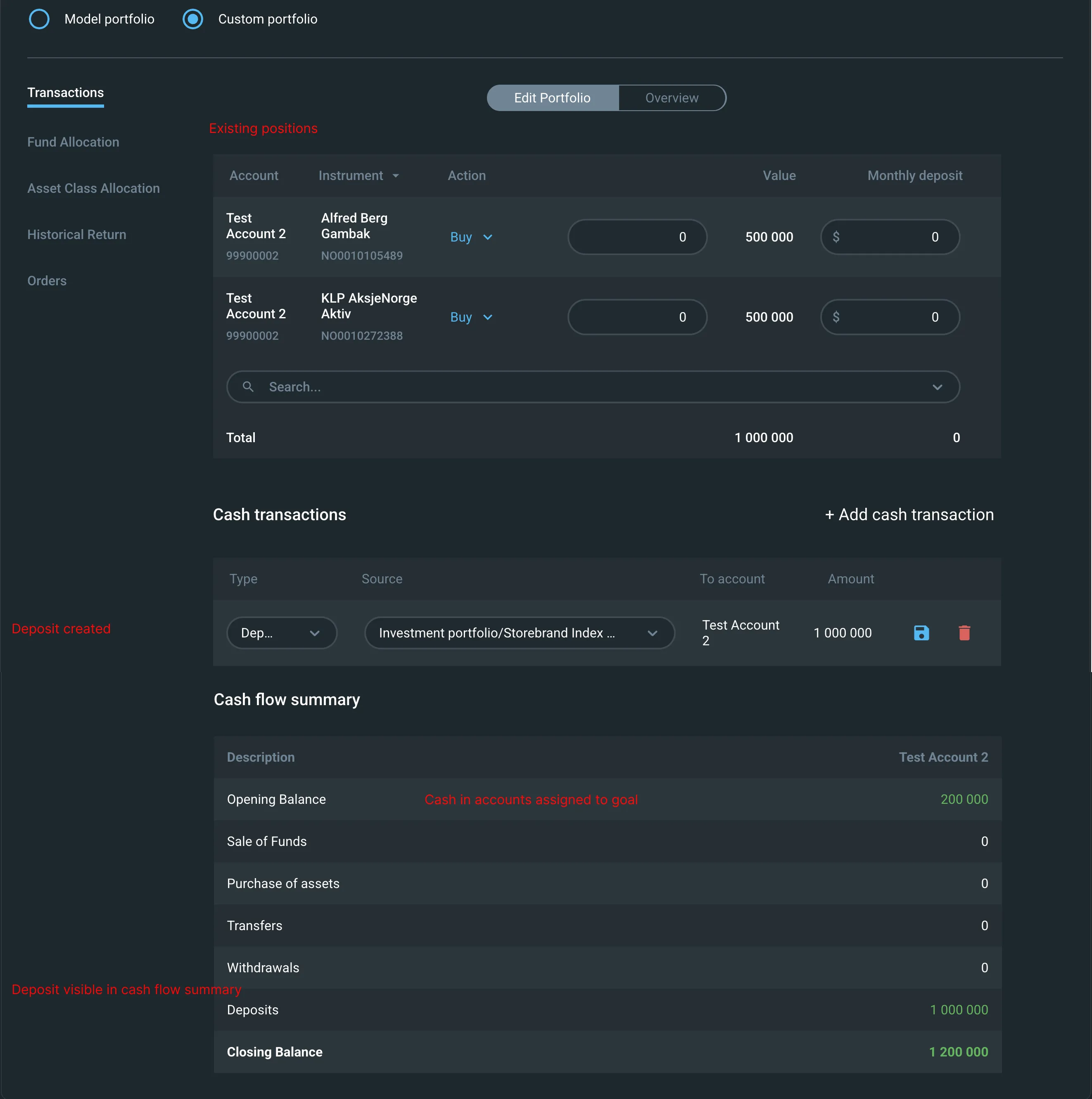This screenshot has height=1099, width=1092.
Task: View the Historical Return section
Action: pos(77,234)
